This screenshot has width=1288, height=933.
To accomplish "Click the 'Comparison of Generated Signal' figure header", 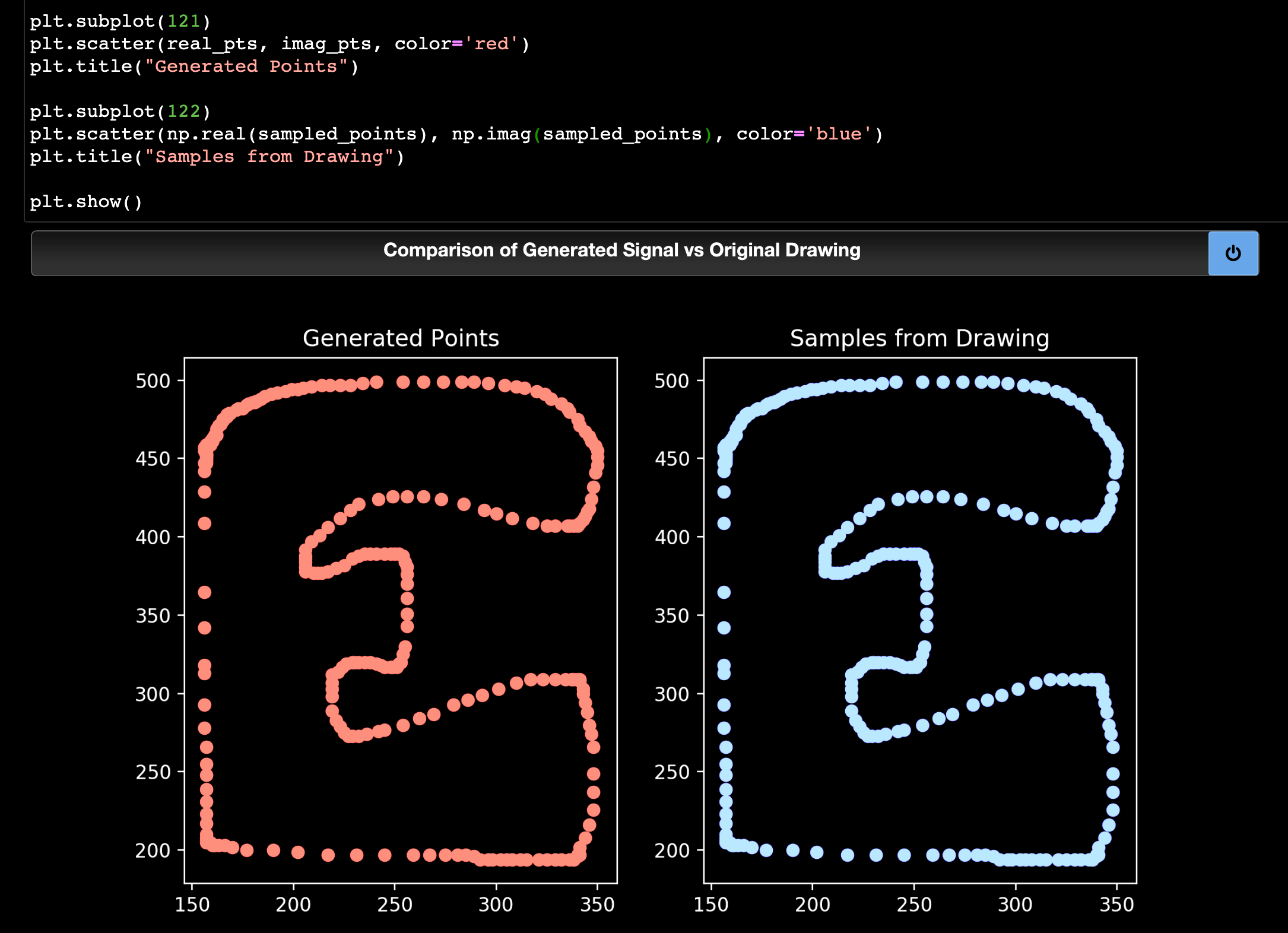I will pyautogui.click(x=621, y=250).
